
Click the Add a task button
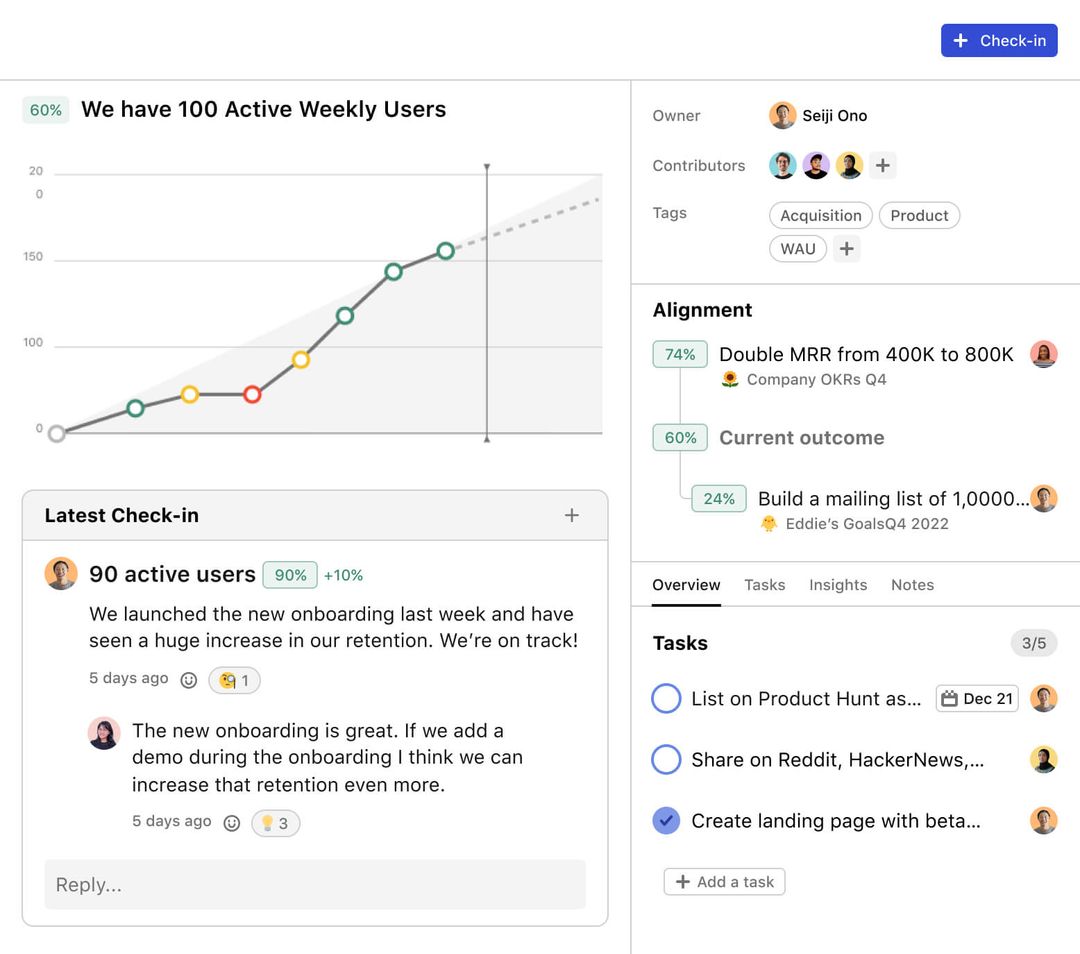(x=724, y=881)
